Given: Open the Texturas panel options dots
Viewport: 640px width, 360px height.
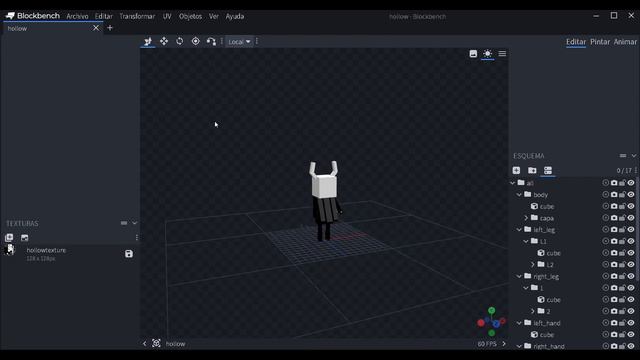Looking at the screenshot, I should [x=137, y=238].
